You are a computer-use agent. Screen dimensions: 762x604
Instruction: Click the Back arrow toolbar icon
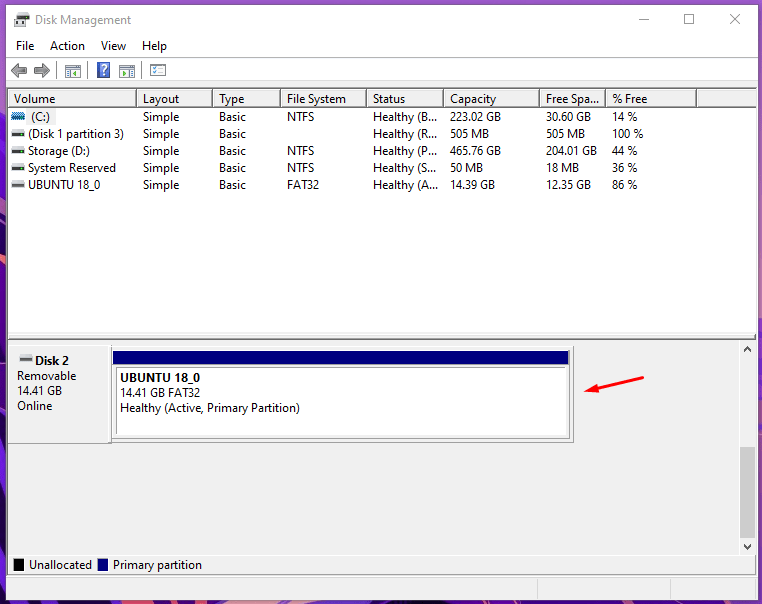pos(19,70)
